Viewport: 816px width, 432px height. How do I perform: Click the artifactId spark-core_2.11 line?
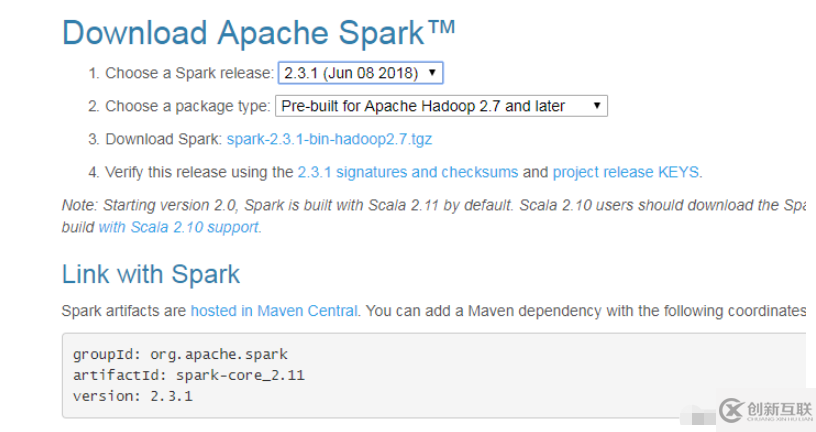[x=188, y=375]
